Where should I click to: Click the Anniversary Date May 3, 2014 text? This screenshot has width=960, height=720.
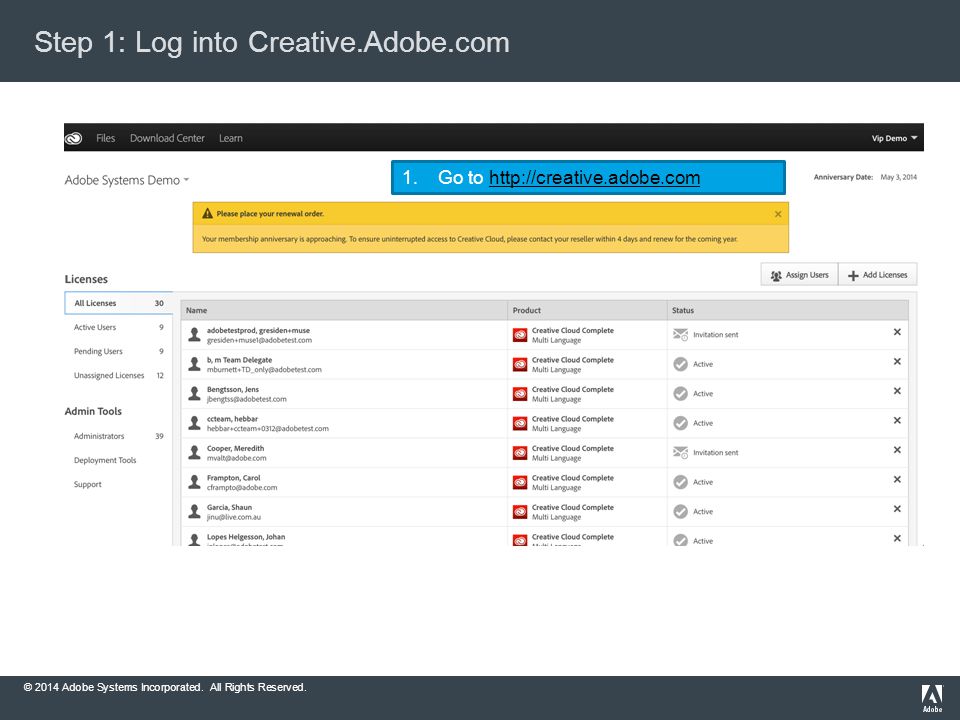click(865, 177)
